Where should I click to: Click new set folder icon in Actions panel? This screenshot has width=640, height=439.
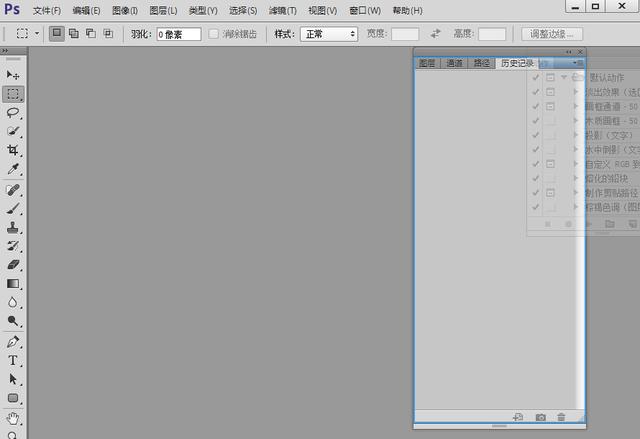tap(610, 224)
